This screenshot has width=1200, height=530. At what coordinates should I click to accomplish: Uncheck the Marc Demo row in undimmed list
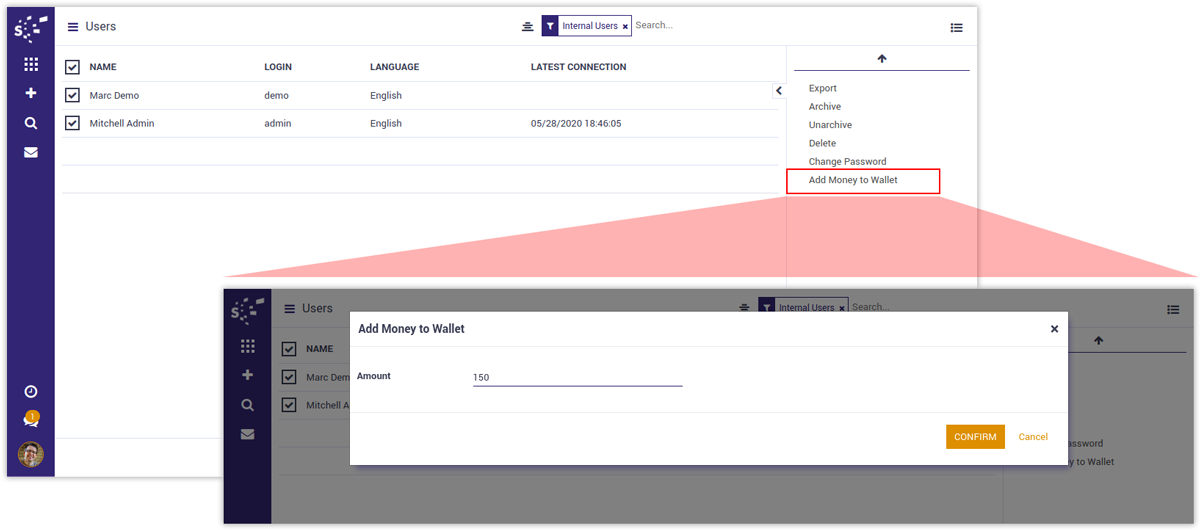[x=72, y=95]
